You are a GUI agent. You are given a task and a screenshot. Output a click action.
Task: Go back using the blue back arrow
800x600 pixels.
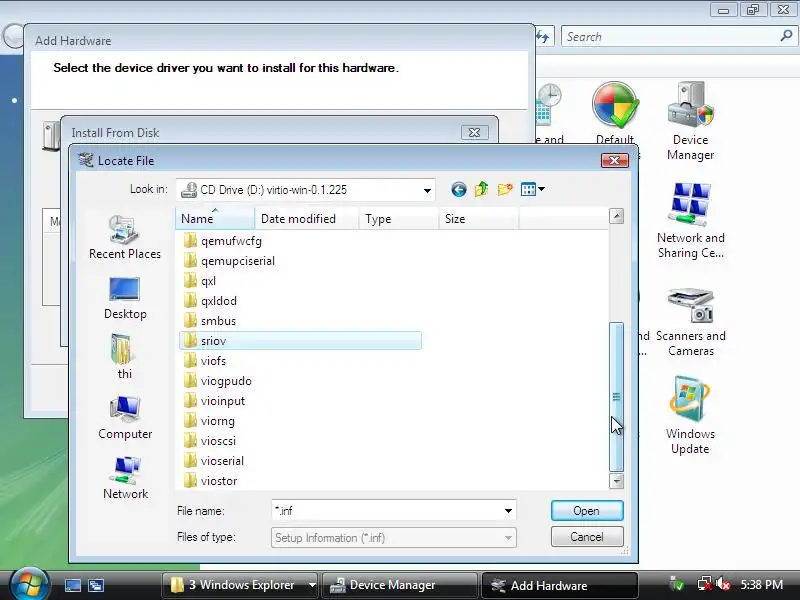[x=458, y=190]
